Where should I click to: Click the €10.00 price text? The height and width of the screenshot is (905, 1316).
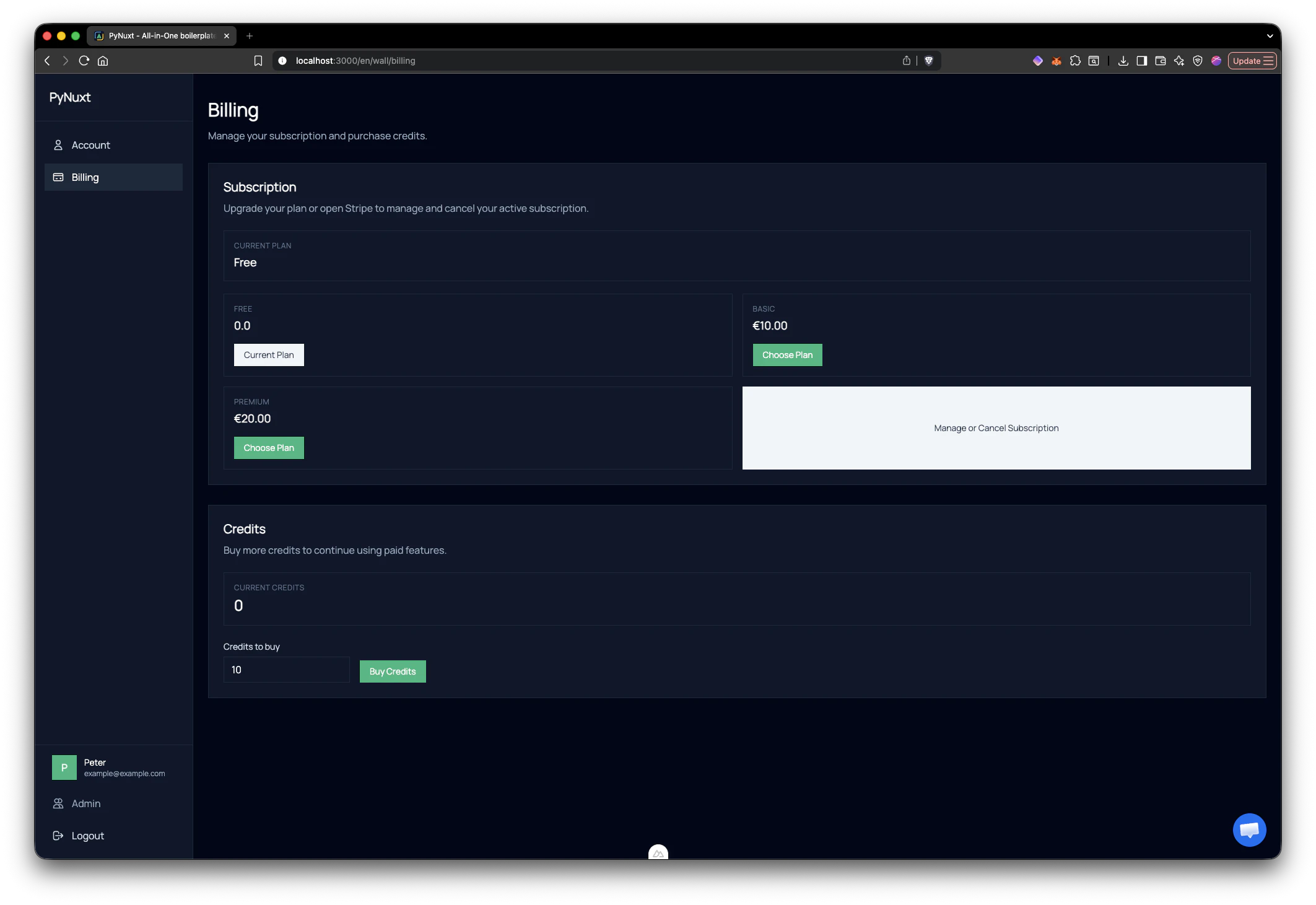click(770, 326)
